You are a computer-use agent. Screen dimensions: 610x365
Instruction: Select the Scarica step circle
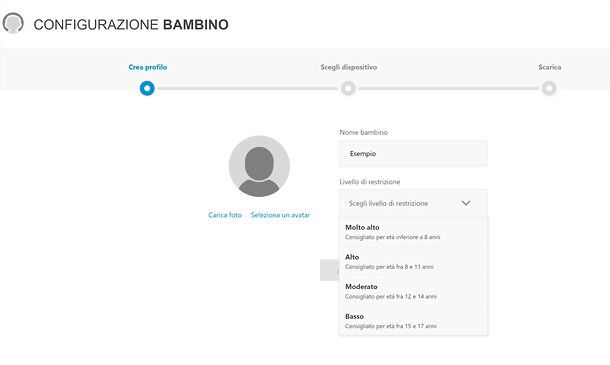point(549,88)
